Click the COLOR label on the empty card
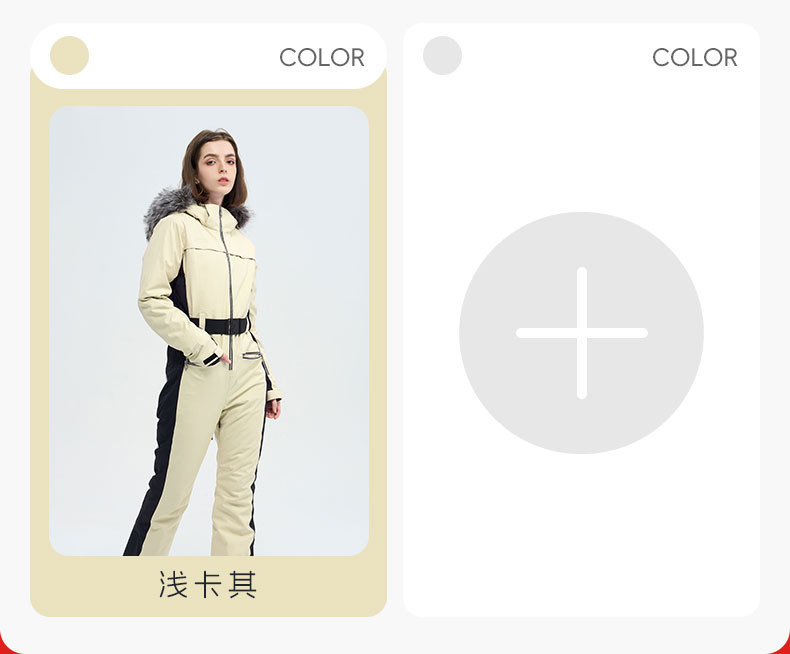 click(695, 57)
